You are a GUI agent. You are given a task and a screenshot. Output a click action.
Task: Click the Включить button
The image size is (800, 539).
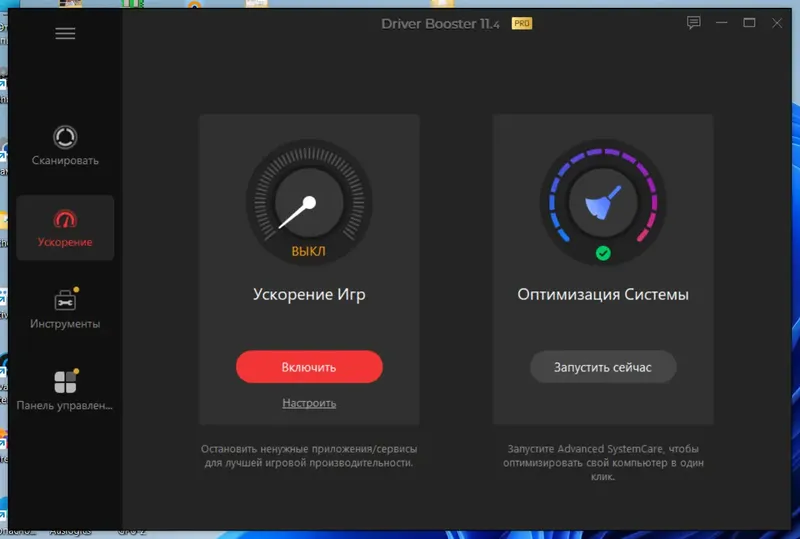click(x=309, y=367)
